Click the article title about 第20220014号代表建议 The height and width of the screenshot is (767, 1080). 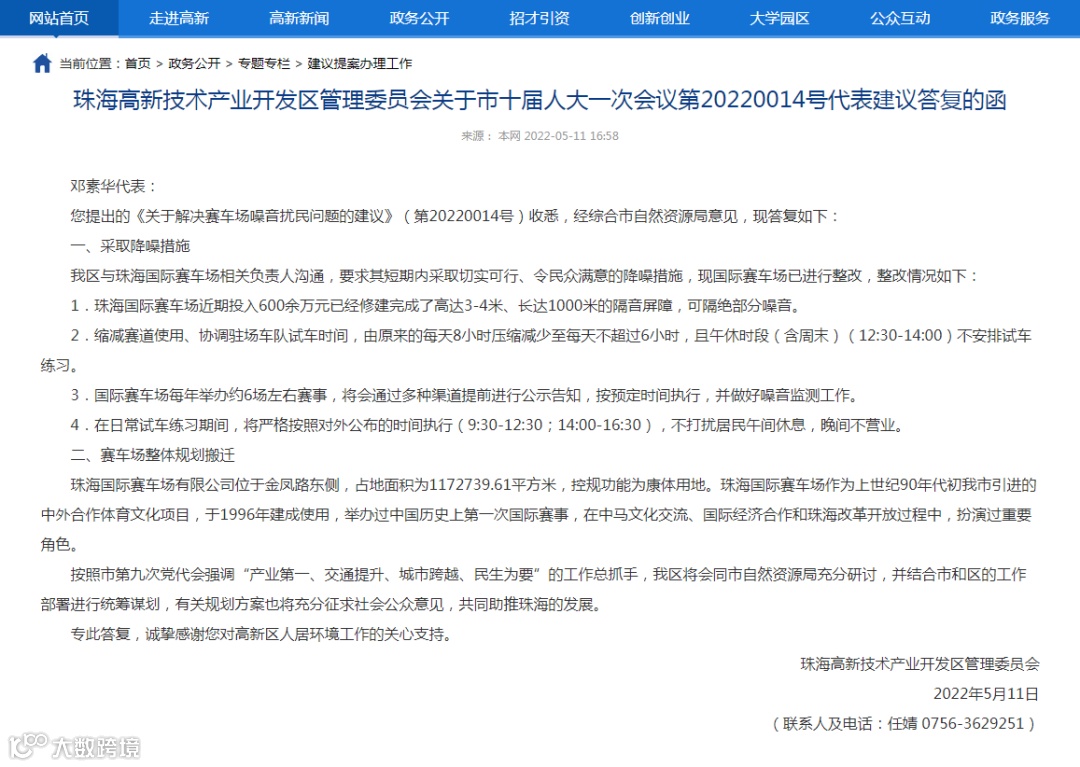coord(540,100)
